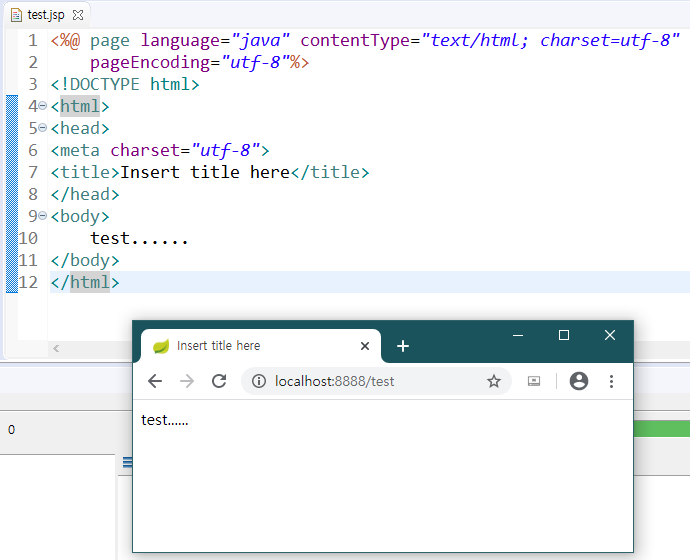Maximize the Chrome window

(564, 336)
